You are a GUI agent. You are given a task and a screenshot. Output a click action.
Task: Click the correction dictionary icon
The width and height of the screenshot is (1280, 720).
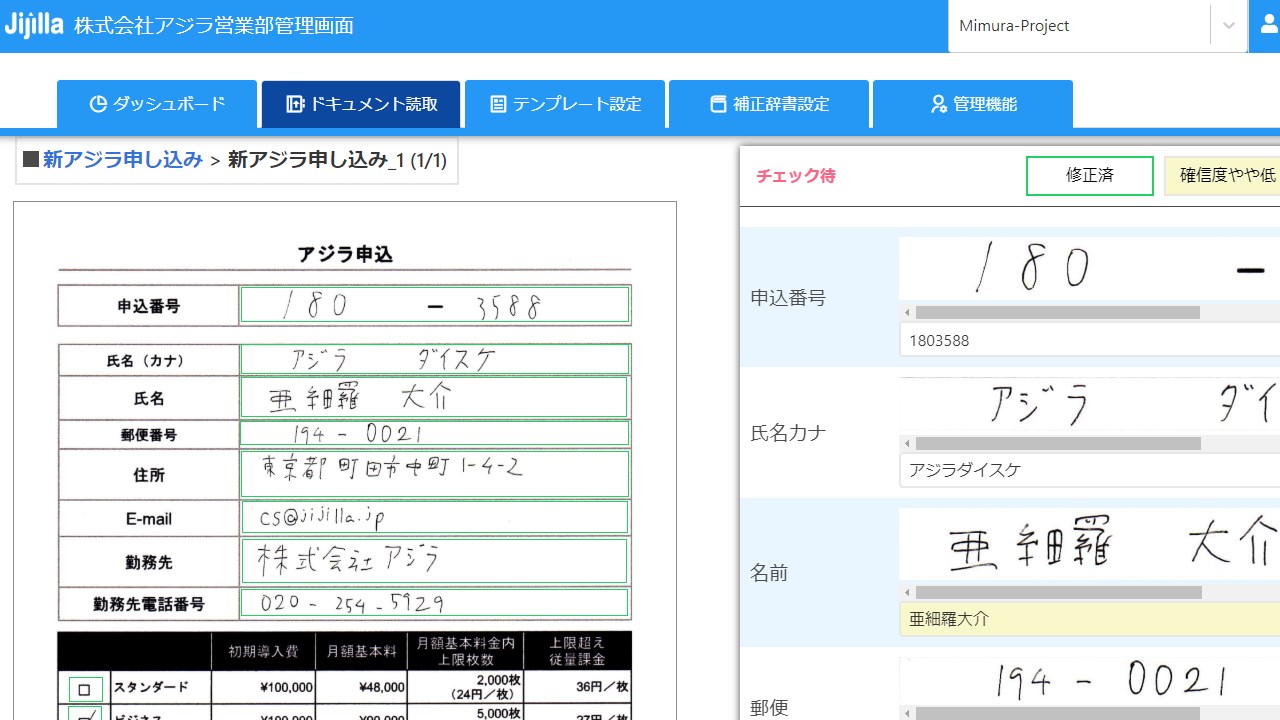[x=718, y=104]
